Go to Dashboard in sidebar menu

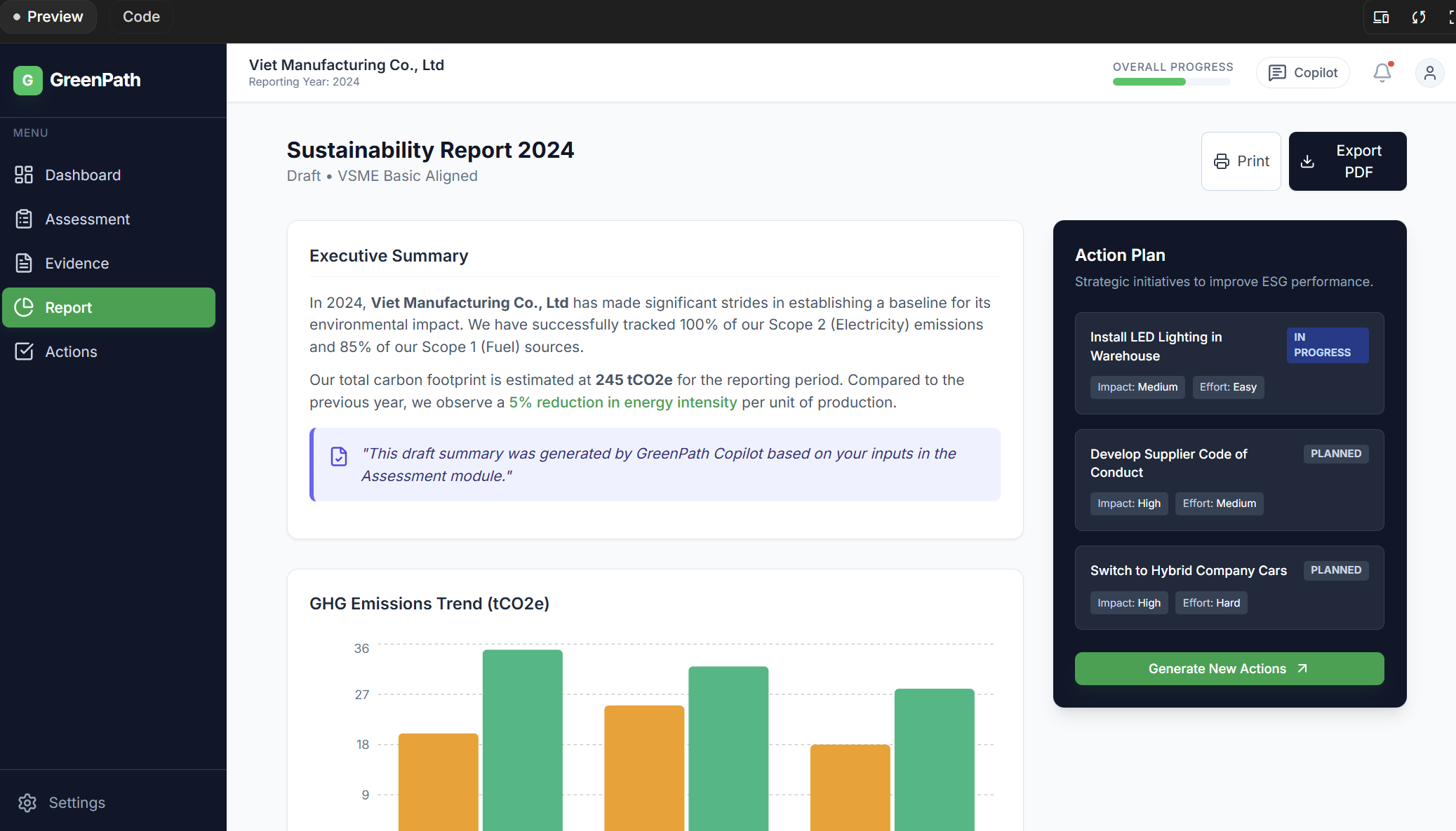pyautogui.click(x=83, y=175)
